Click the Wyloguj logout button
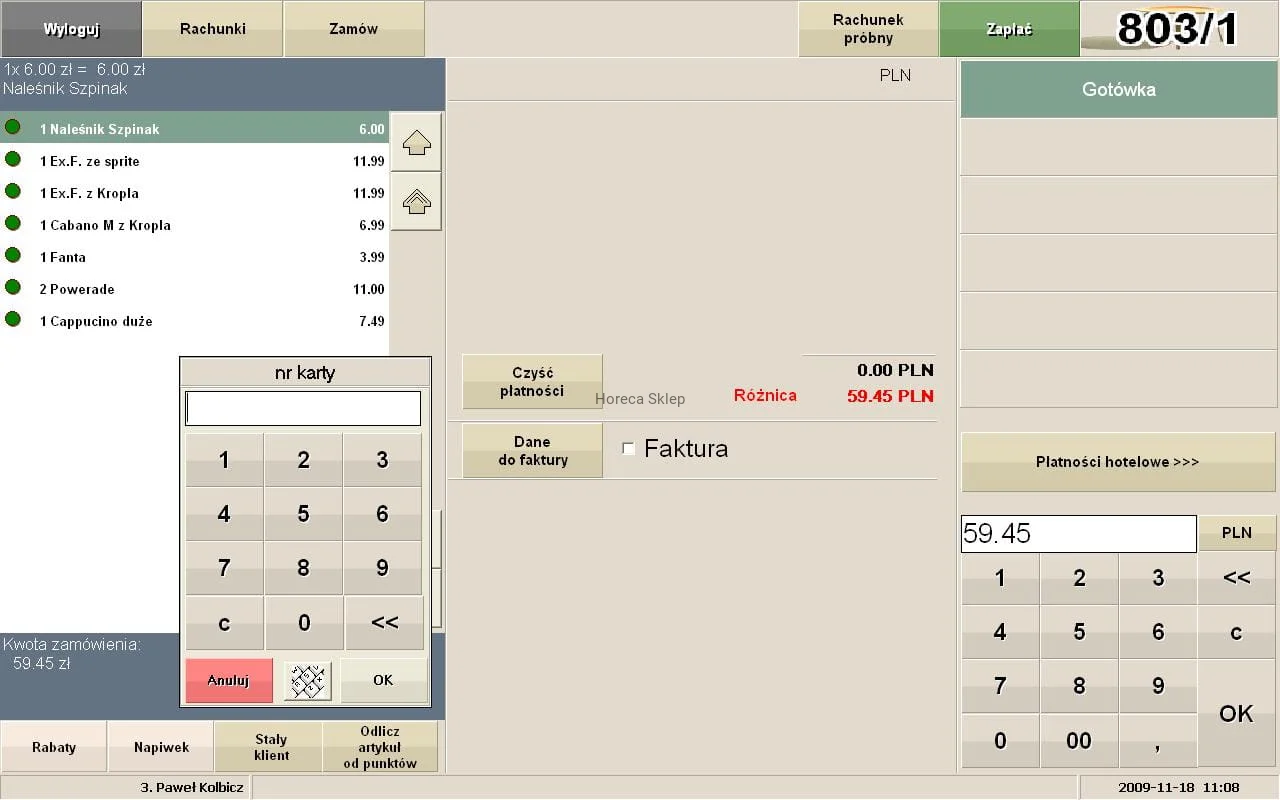 (x=71, y=29)
